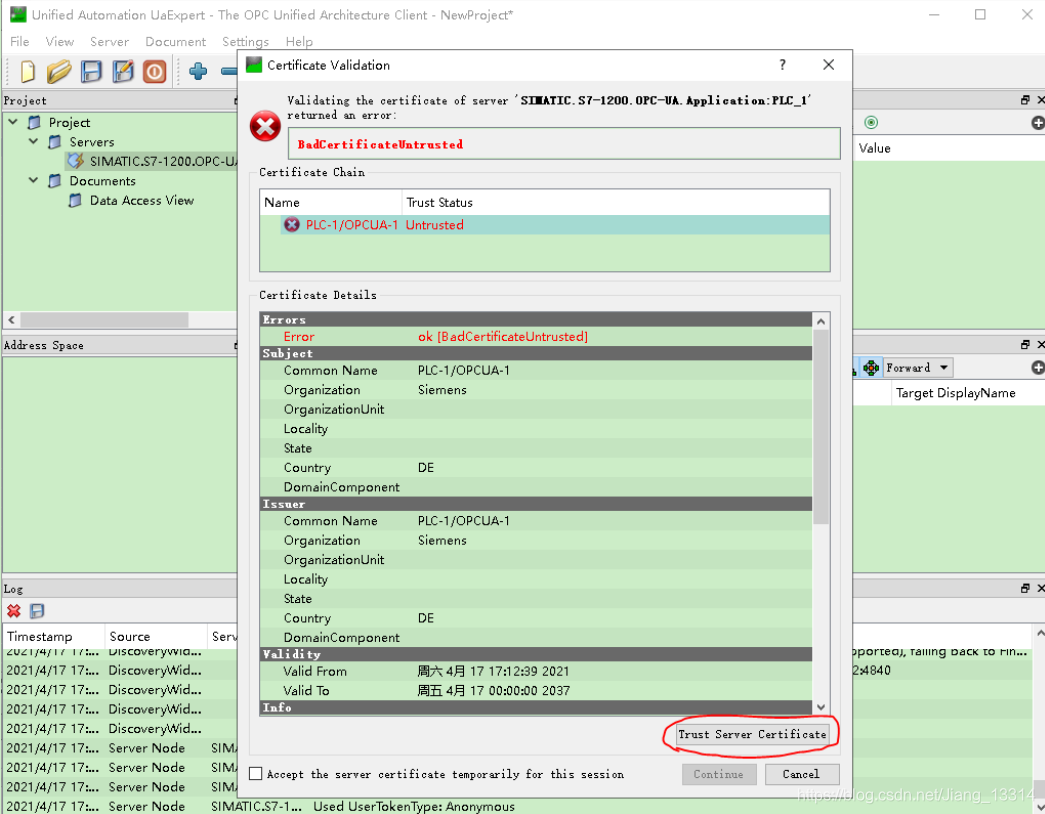Image resolution: width=1045 pixels, height=814 pixels.
Task: Open the View menu
Action: coord(59,41)
